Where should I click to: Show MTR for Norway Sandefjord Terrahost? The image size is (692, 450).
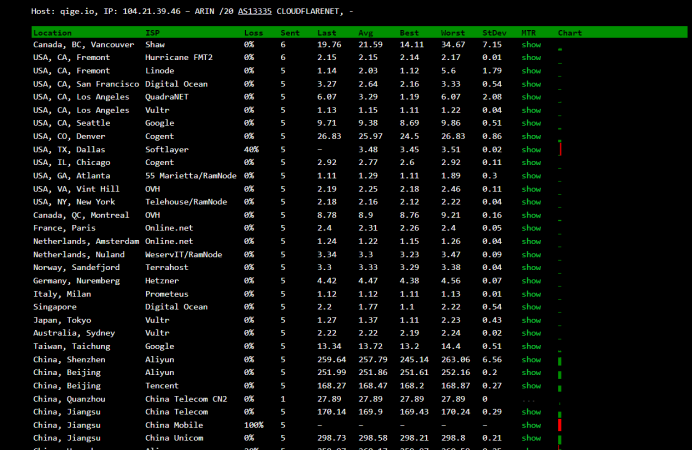531,267
